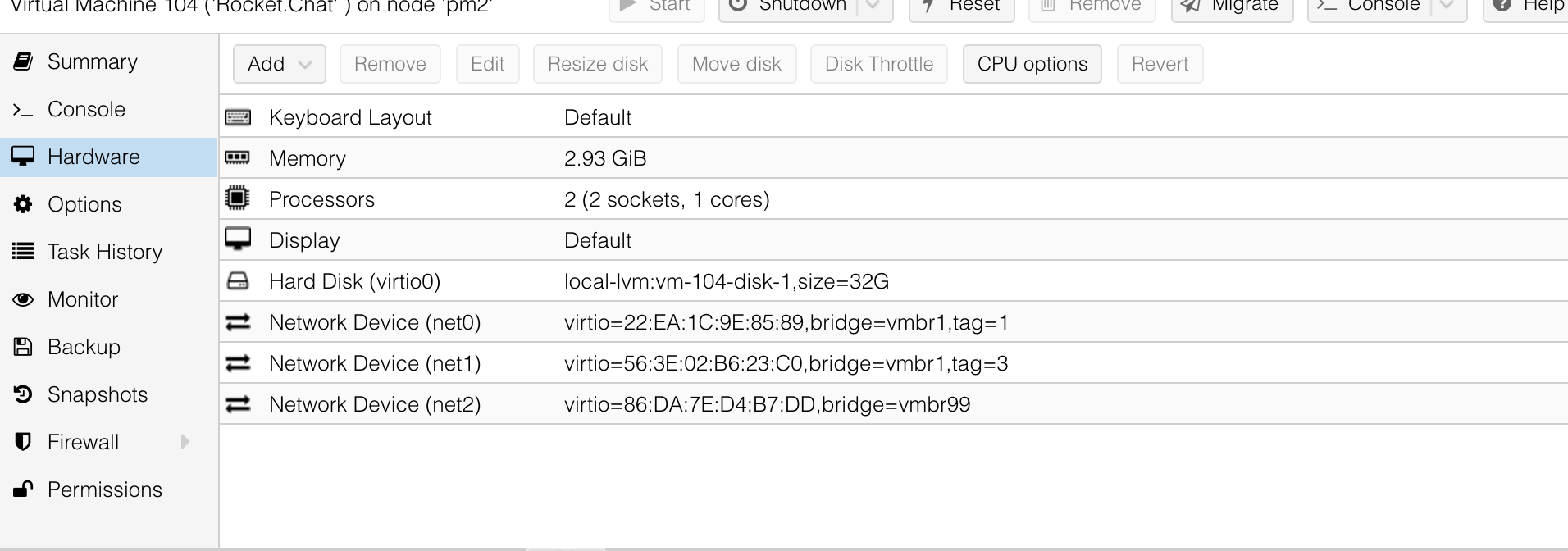Viewport: 1568px width, 551px height.
Task: Open the Task History view
Action: (x=105, y=251)
